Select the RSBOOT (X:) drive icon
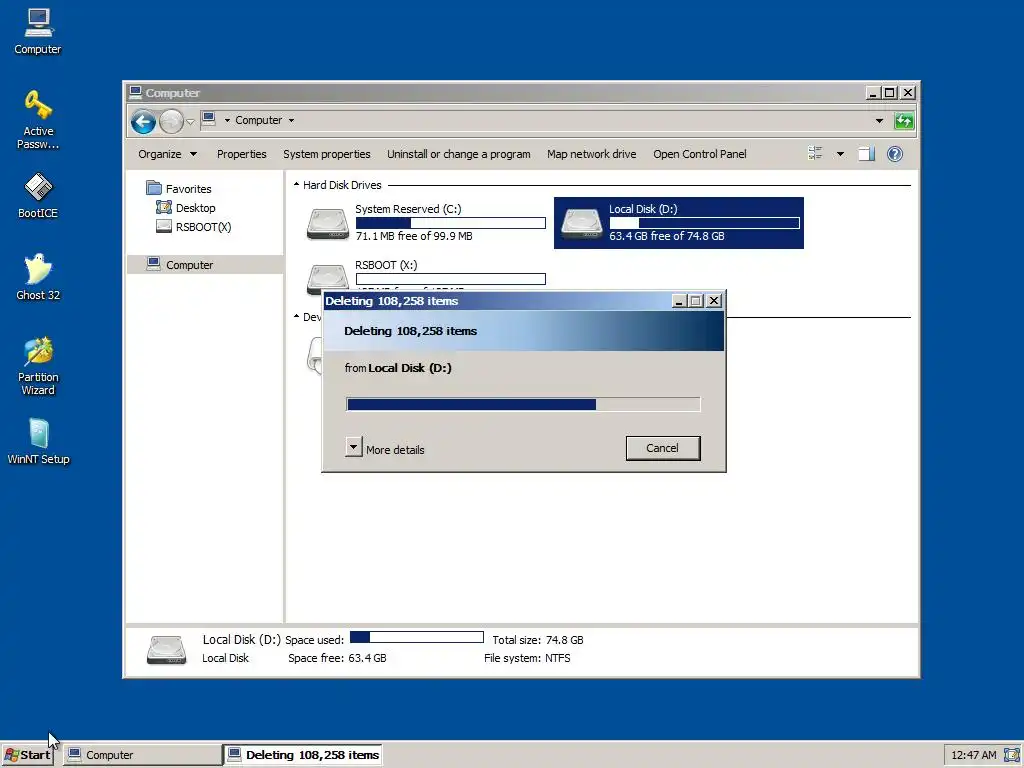This screenshot has height=768, width=1024. (x=328, y=278)
